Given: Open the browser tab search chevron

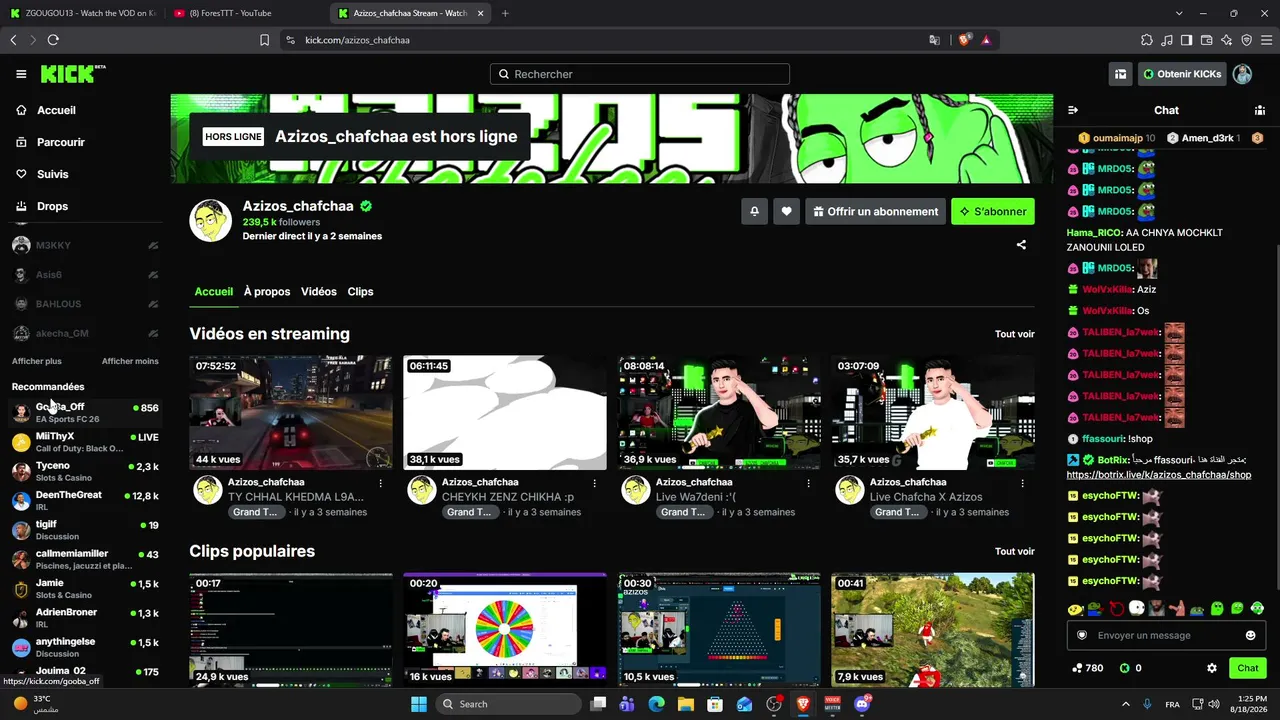Looking at the screenshot, I should [x=1180, y=13].
